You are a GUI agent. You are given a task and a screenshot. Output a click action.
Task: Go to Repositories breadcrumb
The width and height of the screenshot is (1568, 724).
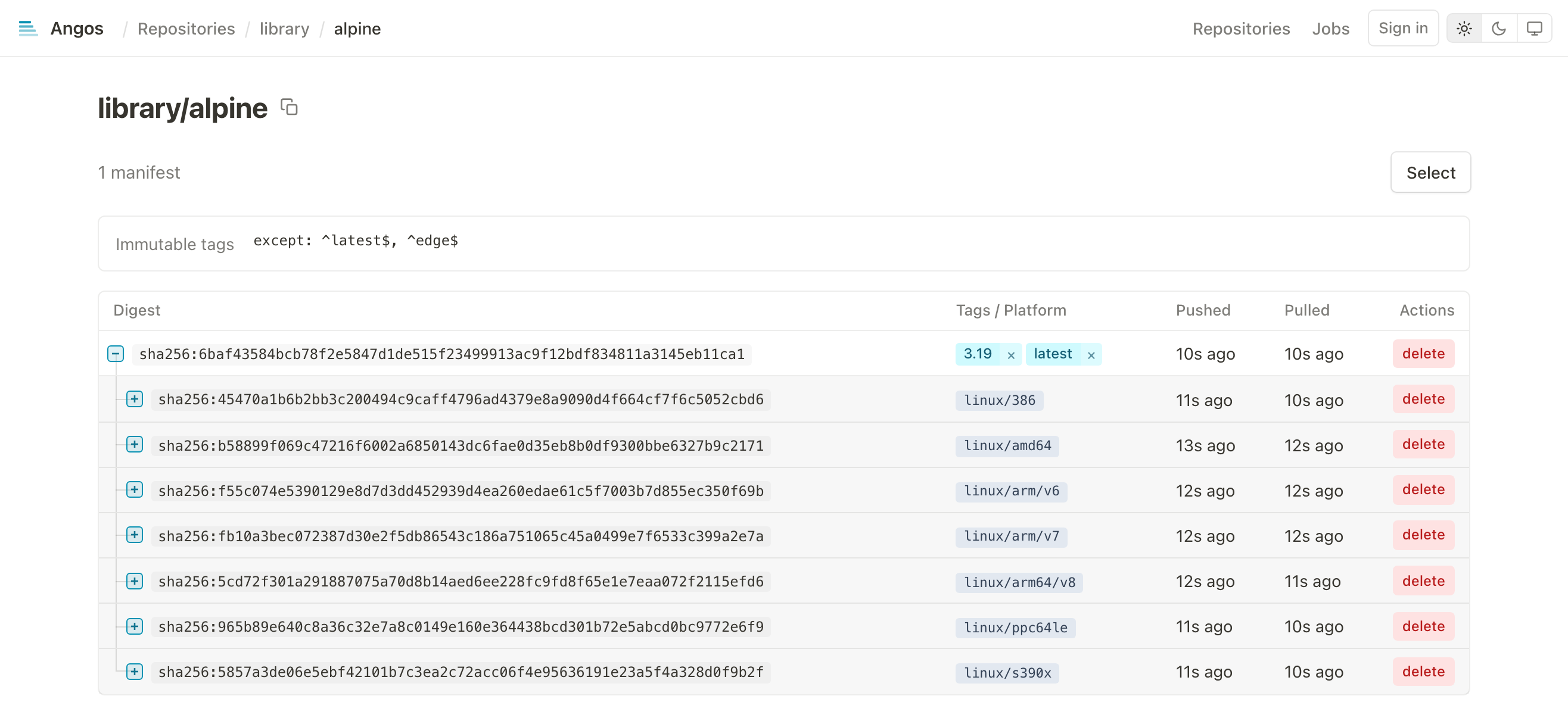point(186,29)
